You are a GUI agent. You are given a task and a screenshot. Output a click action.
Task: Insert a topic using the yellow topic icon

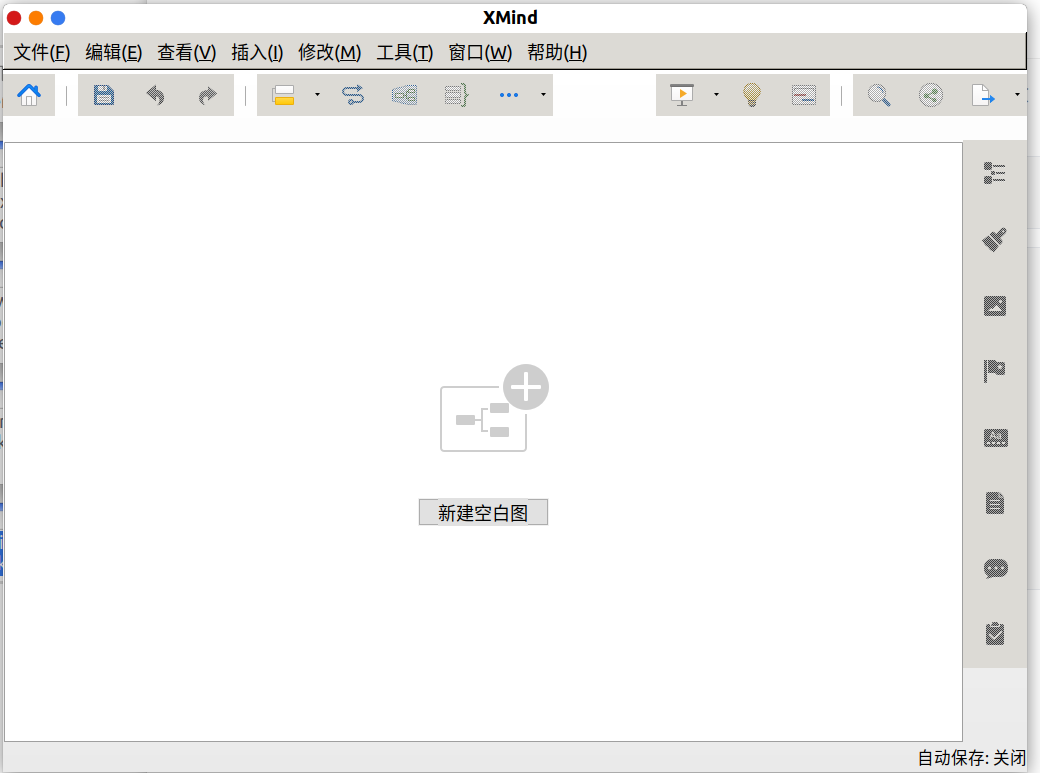[x=283, y=95]
